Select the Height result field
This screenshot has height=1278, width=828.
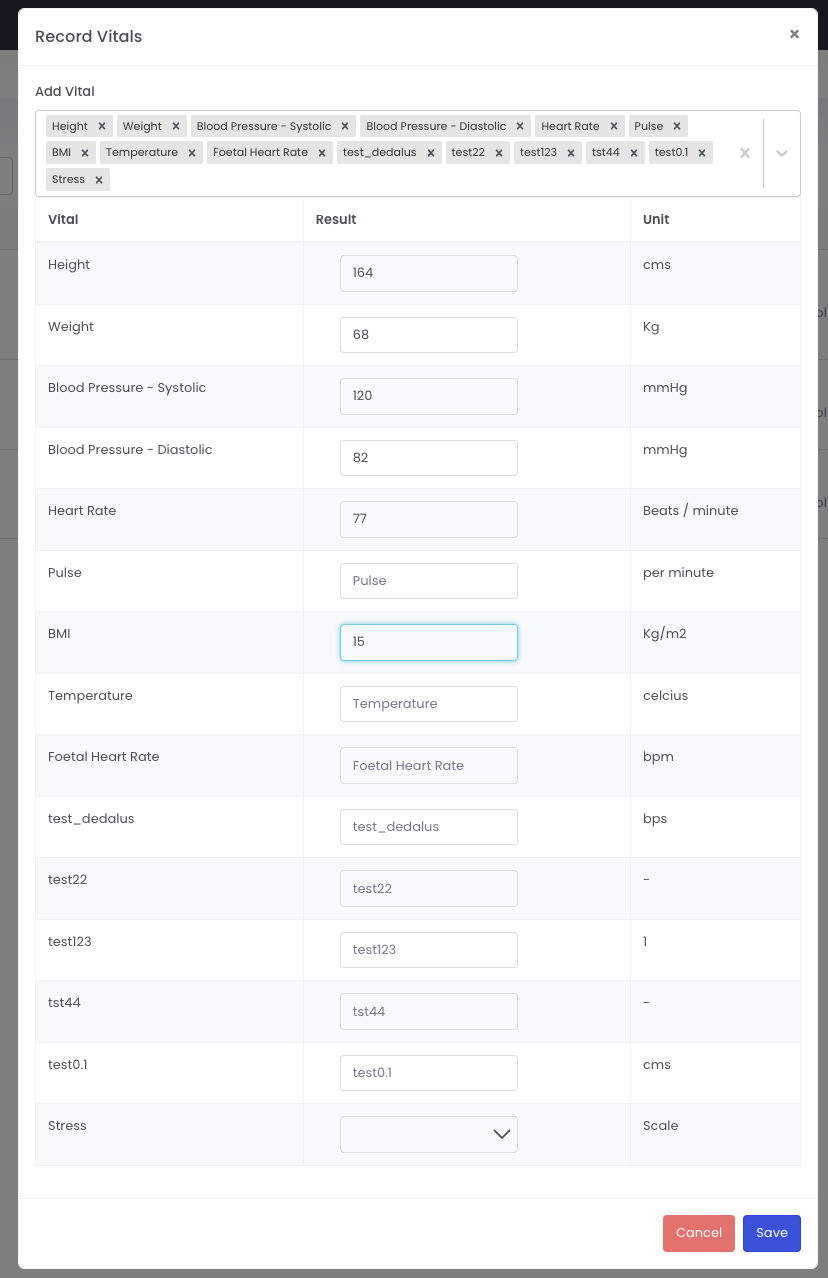pos(428,273)
